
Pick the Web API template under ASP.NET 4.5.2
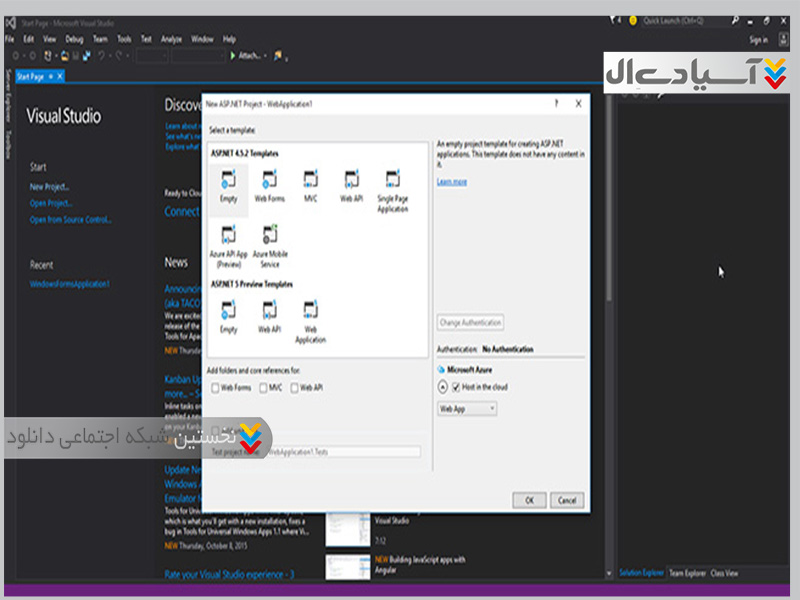pos(351,181)
